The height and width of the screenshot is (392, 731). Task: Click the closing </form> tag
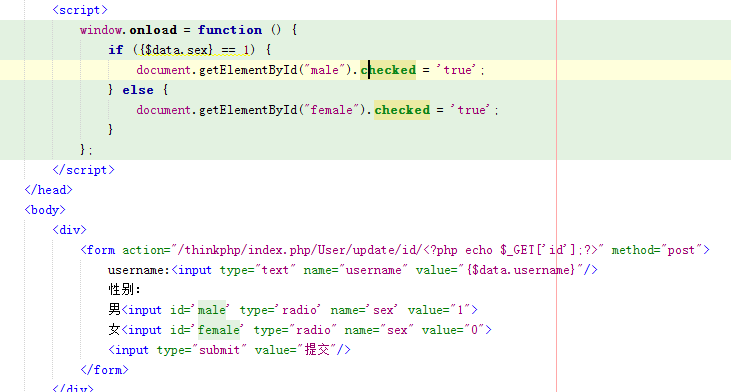(104, 371)
